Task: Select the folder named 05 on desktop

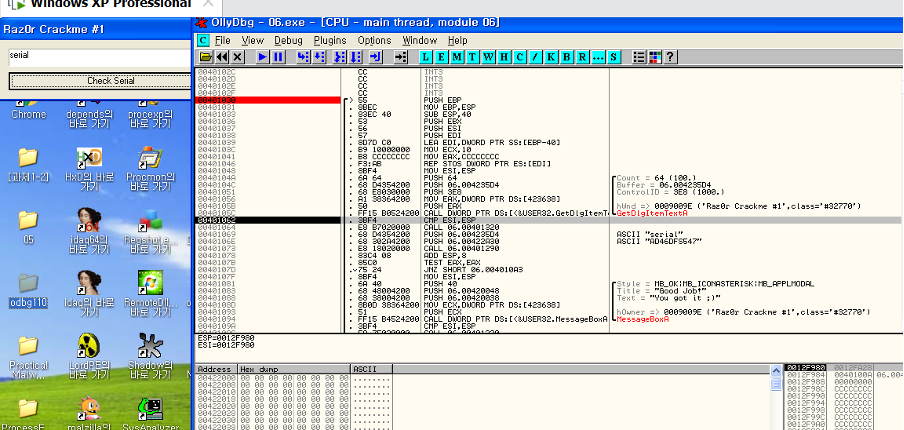Action: pyautogui.click(x=28, y=227)
